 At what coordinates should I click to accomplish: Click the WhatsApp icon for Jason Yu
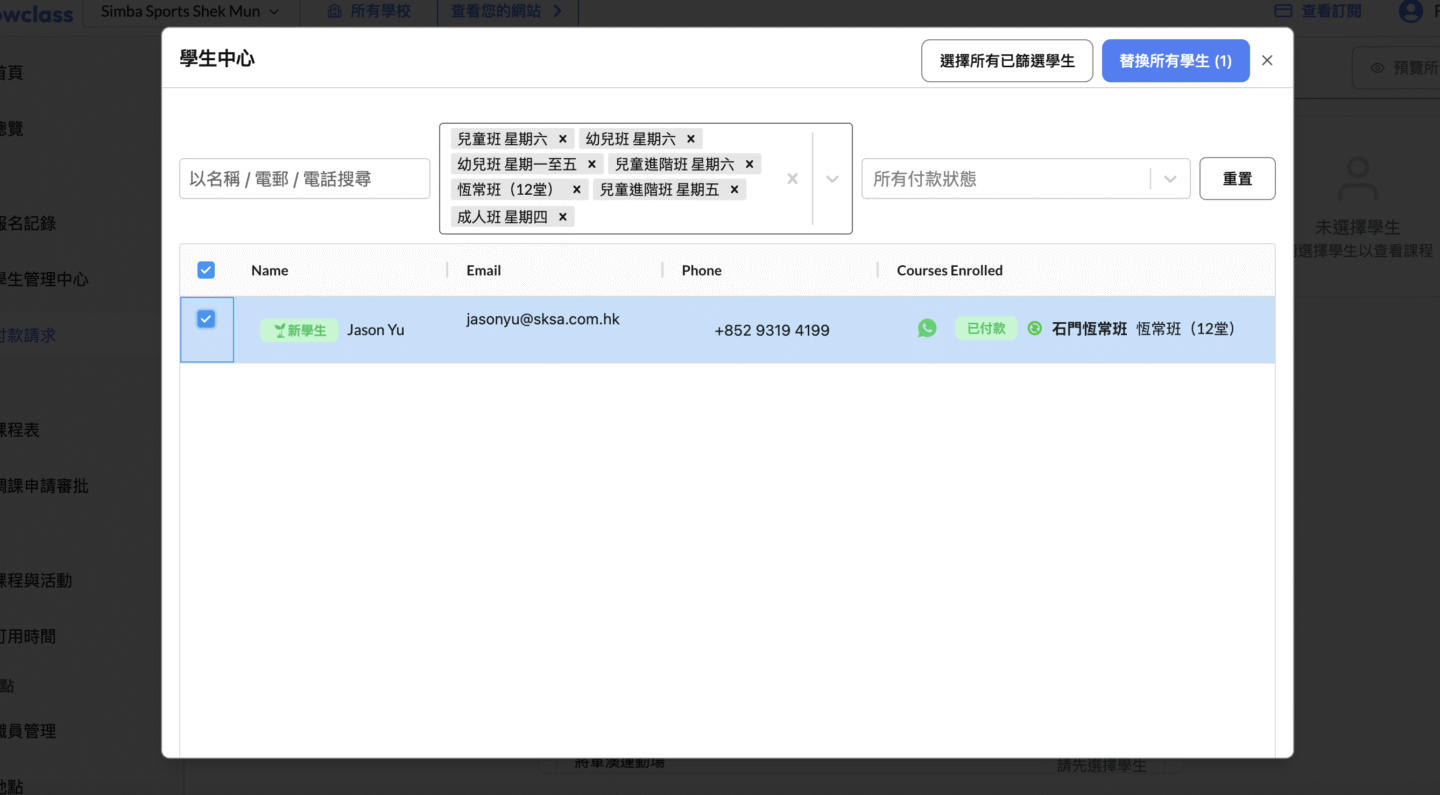[x=927, y=328]
